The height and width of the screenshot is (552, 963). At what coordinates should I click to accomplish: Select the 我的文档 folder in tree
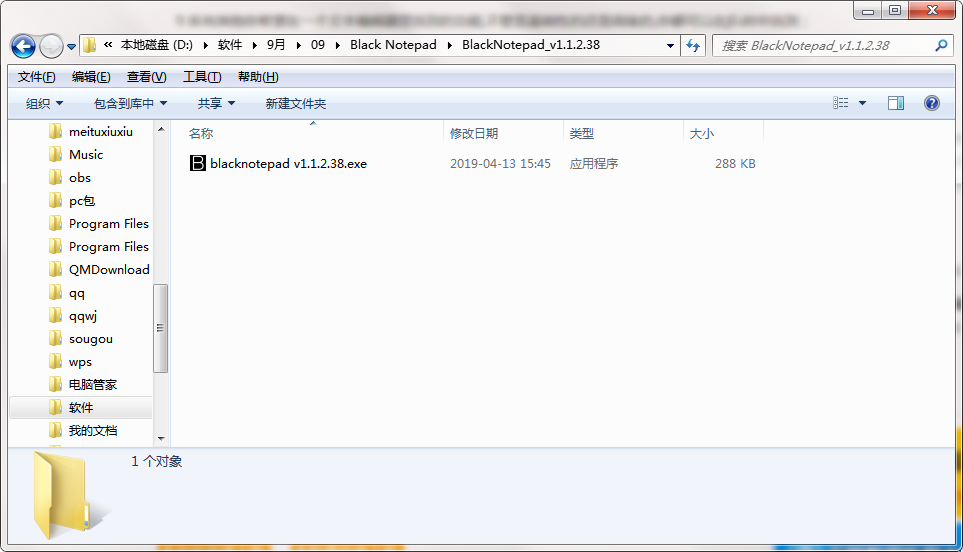[x=93, y=431]
